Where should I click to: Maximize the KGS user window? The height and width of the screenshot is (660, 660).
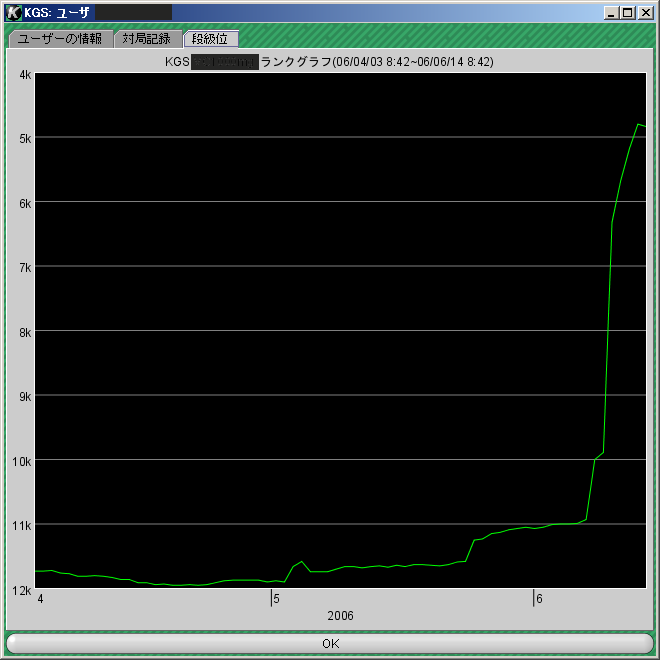(x=628, y=12)
